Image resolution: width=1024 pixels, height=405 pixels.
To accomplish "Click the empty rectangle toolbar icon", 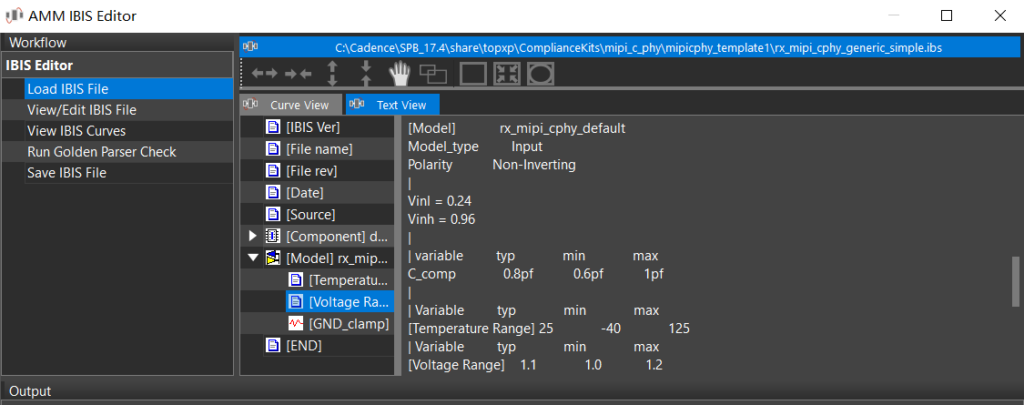I will click(x=472, y=73).
